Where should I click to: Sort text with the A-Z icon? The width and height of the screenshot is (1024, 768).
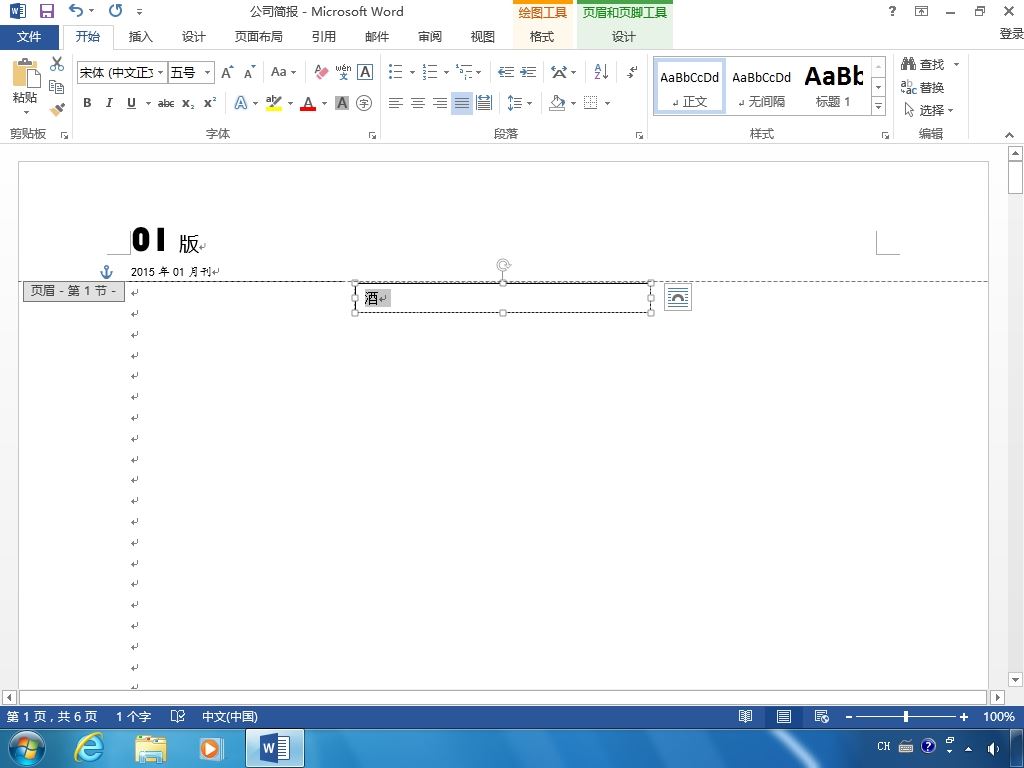point(601,72)
